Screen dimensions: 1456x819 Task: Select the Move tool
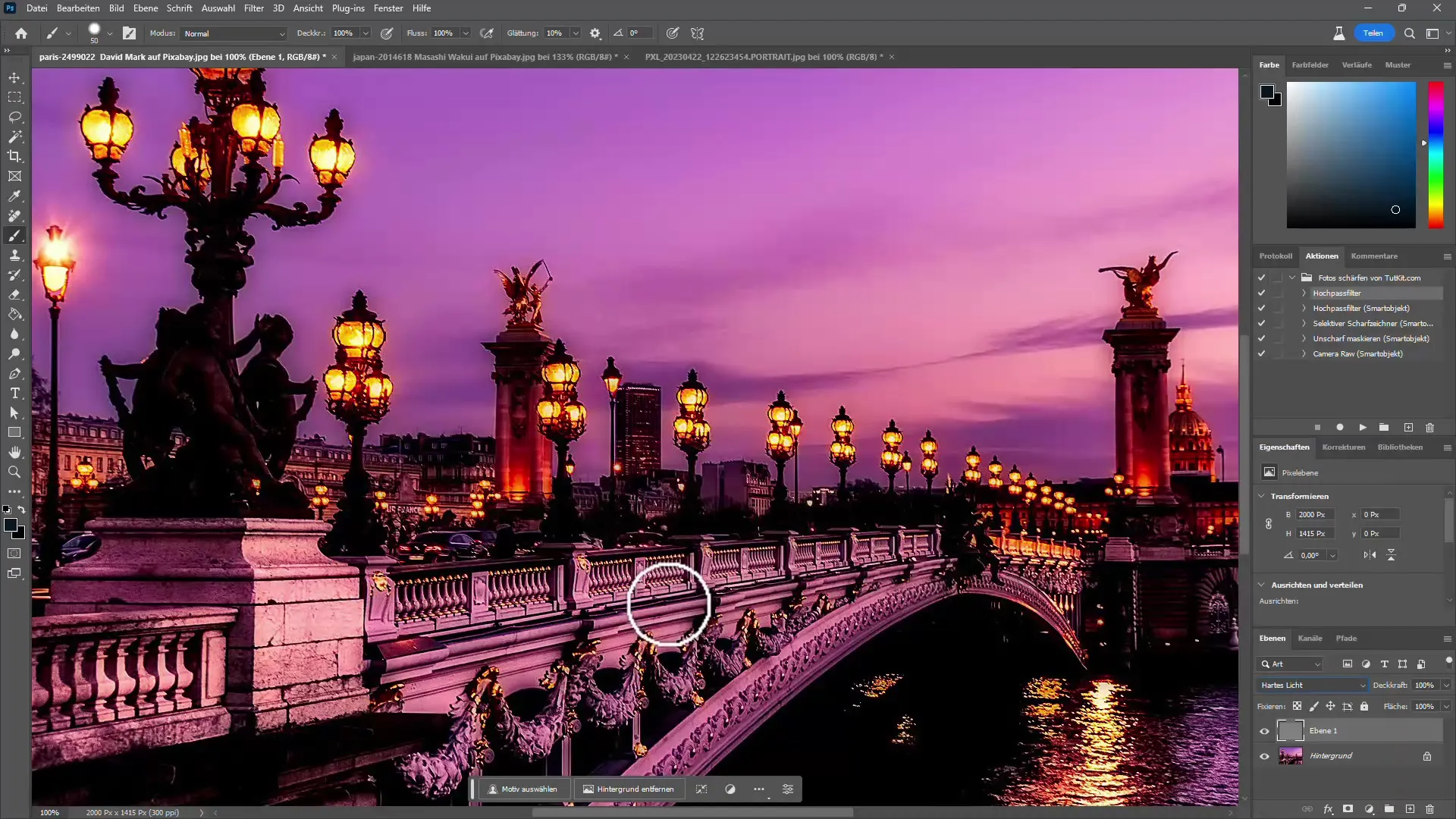(14, 78)
